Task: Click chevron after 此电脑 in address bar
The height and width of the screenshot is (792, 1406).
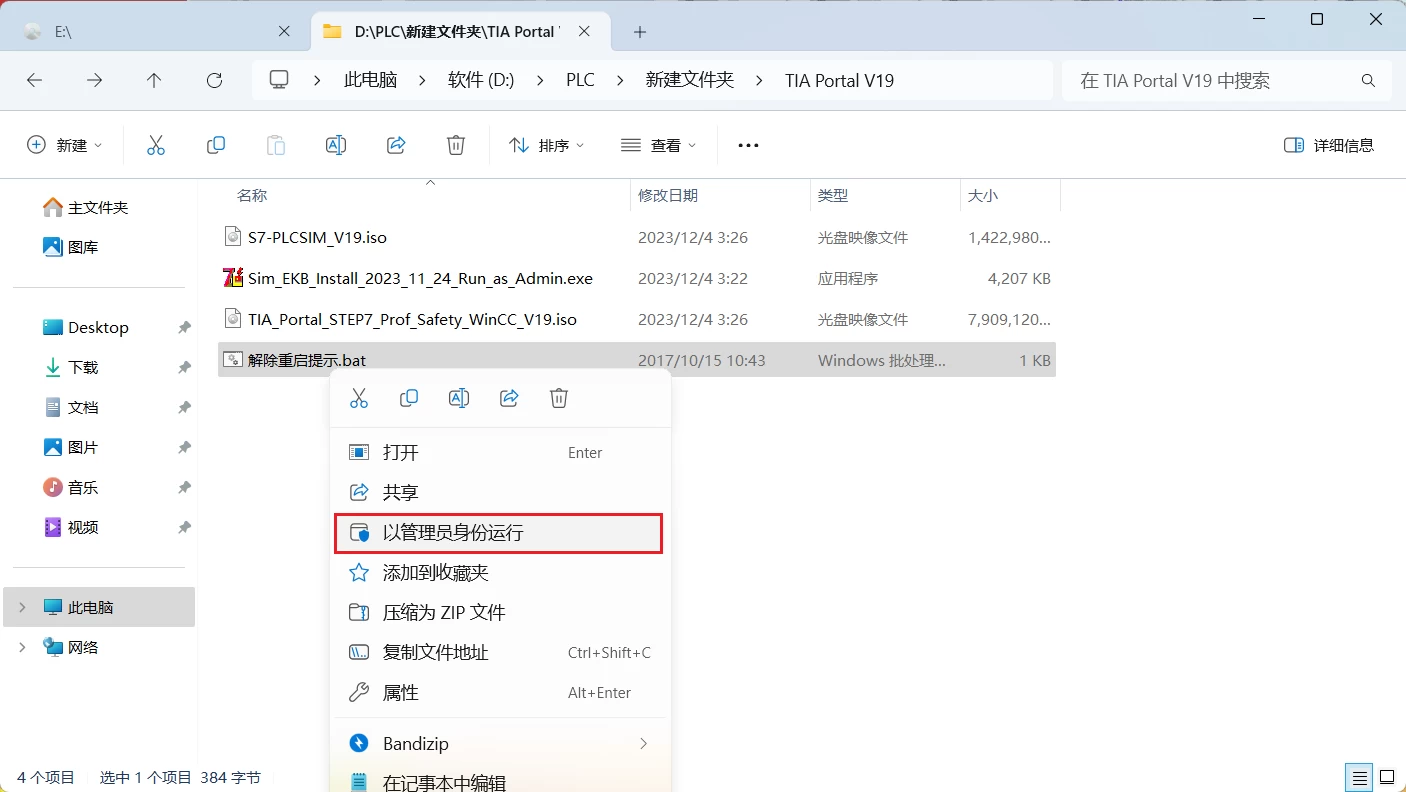Action: [422, 80]
